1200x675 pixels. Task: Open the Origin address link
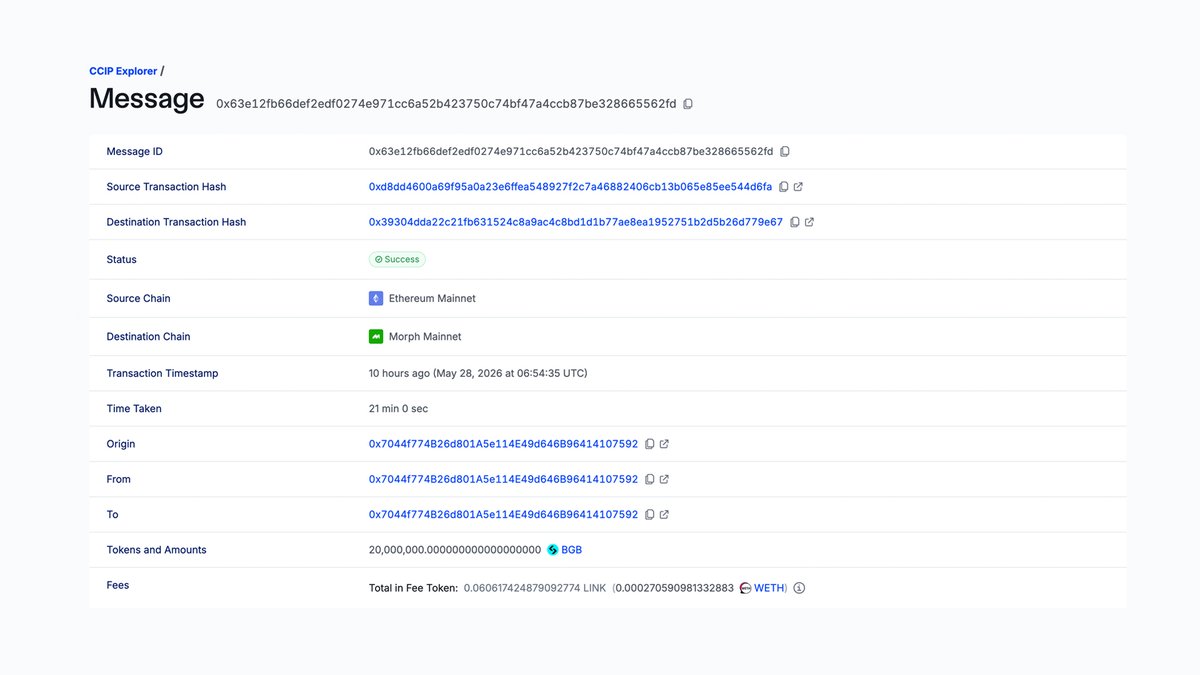click(x=503, y=444)
